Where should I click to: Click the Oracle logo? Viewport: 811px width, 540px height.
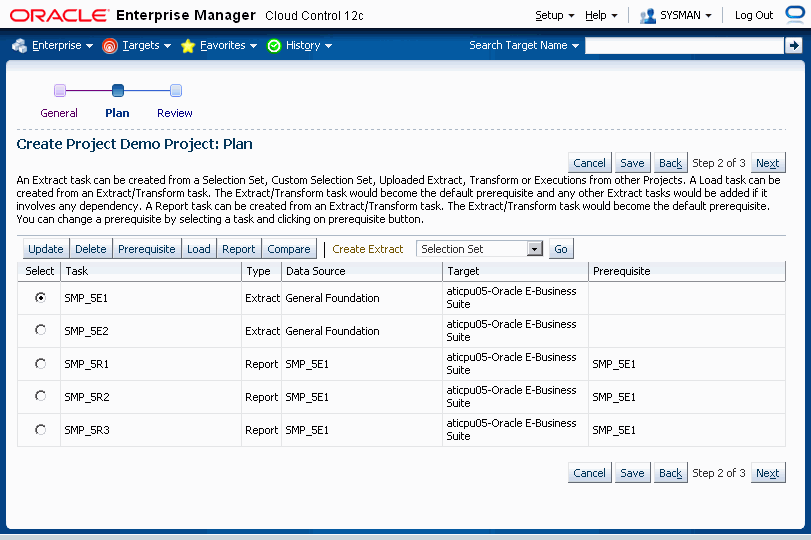[x=59, y=15]
